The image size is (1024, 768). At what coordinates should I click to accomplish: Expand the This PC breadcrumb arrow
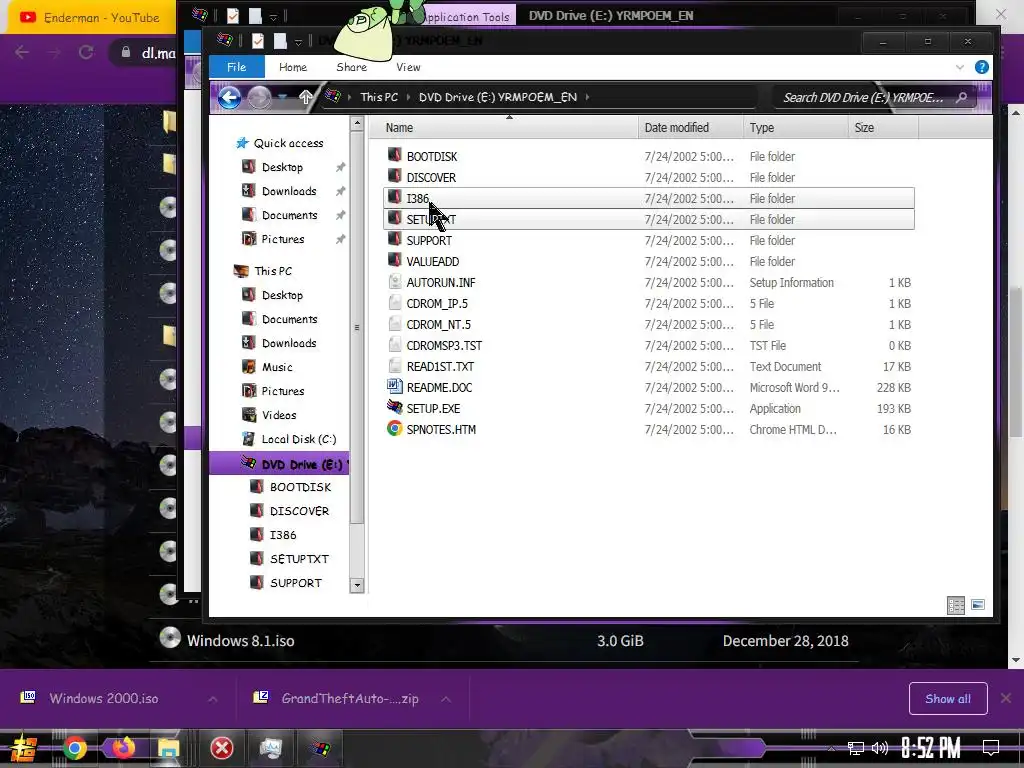(x=408, y=97)
